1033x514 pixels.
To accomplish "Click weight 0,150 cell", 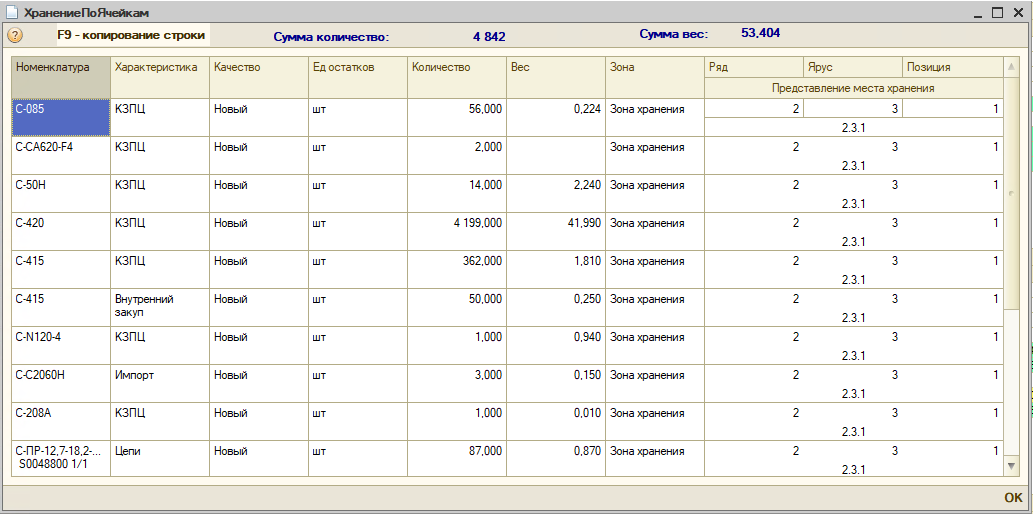I will [556, 384].
